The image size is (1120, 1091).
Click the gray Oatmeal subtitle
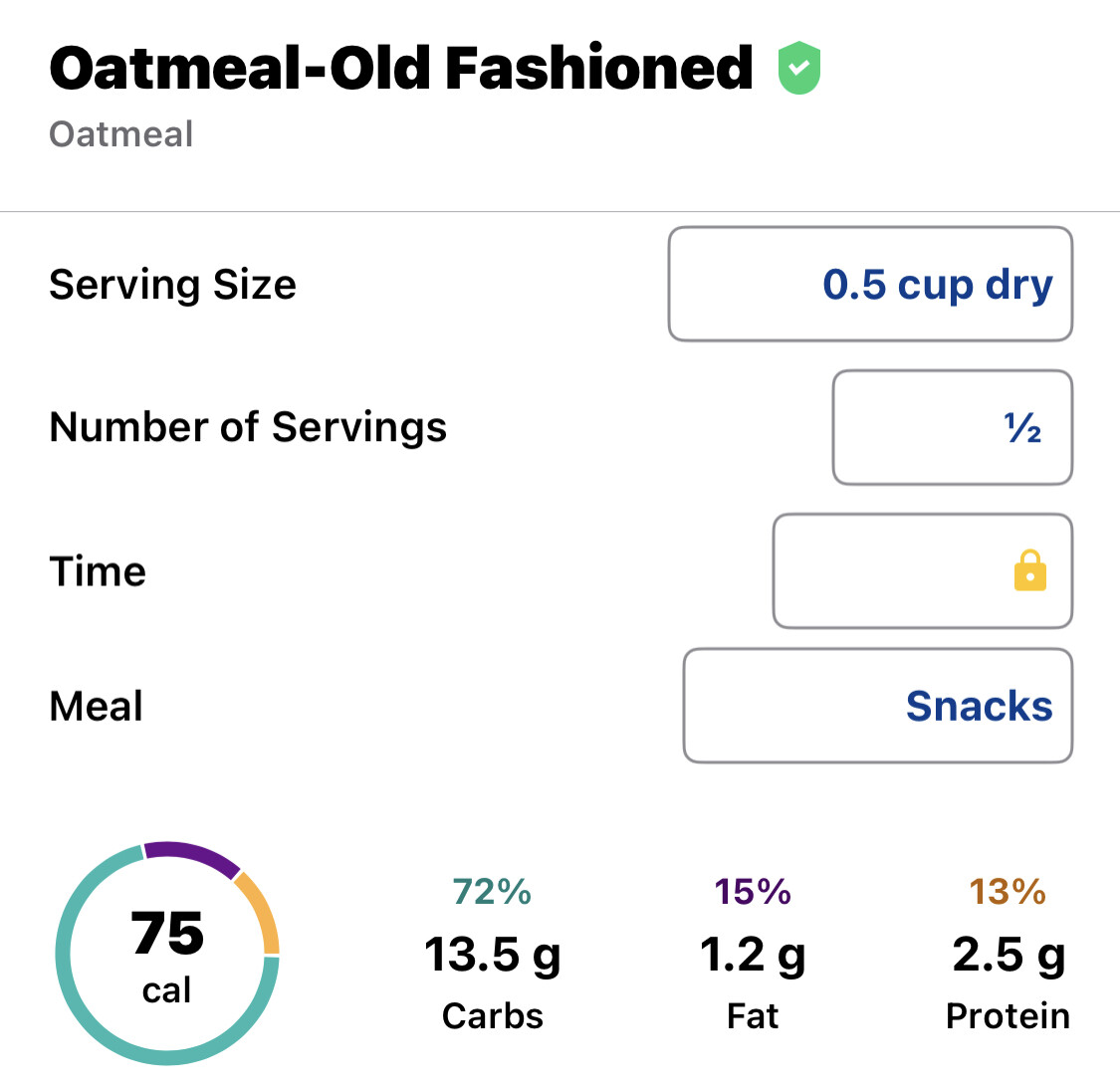pos(120,134)
